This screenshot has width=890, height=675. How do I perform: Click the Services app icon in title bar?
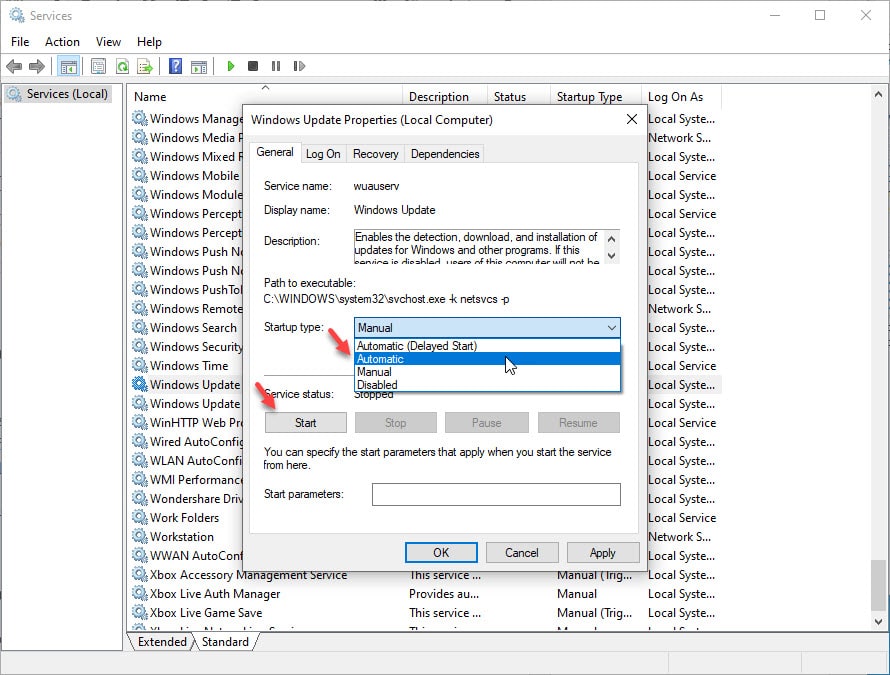pyautogui.click(x=16, y=15)
